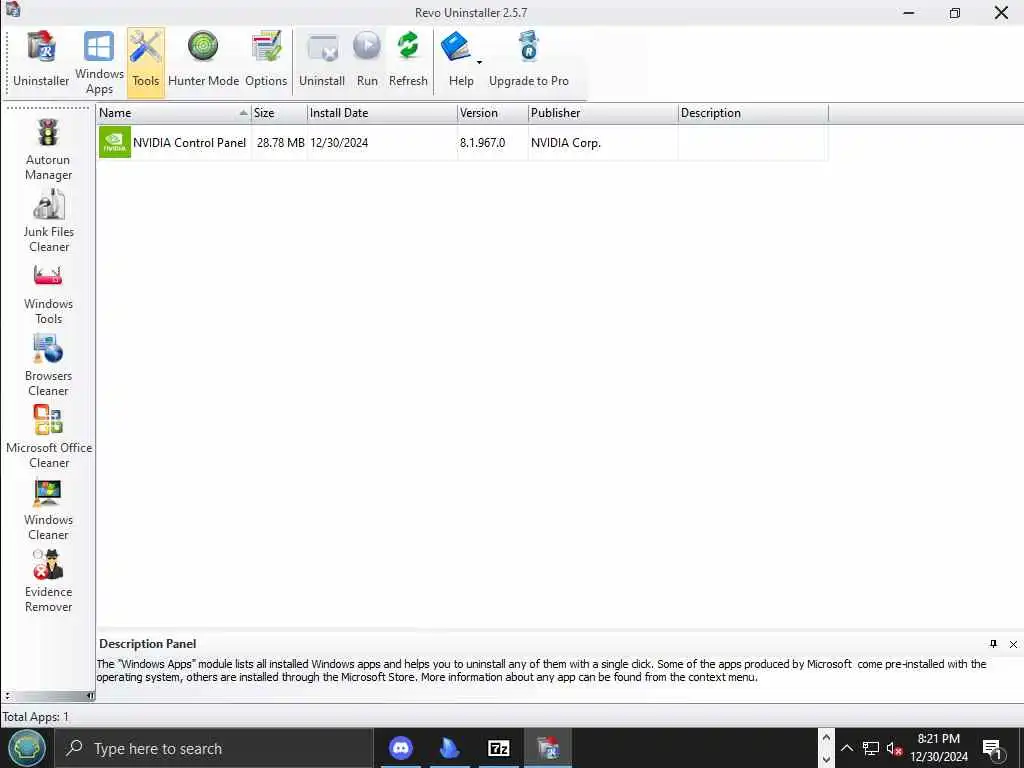Click the sidebar horizontal scrollbar

pyautogui.click(x=49, y=696)
